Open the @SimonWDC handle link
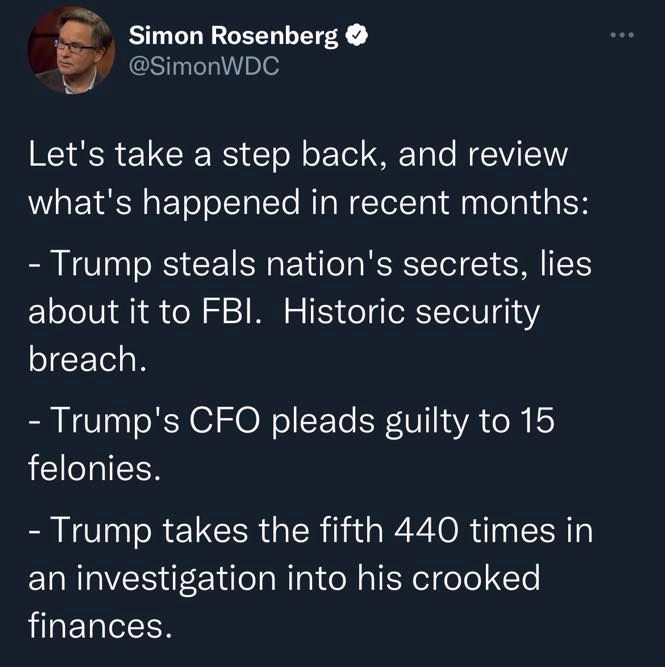665x667 pixels. click(204, 66)
